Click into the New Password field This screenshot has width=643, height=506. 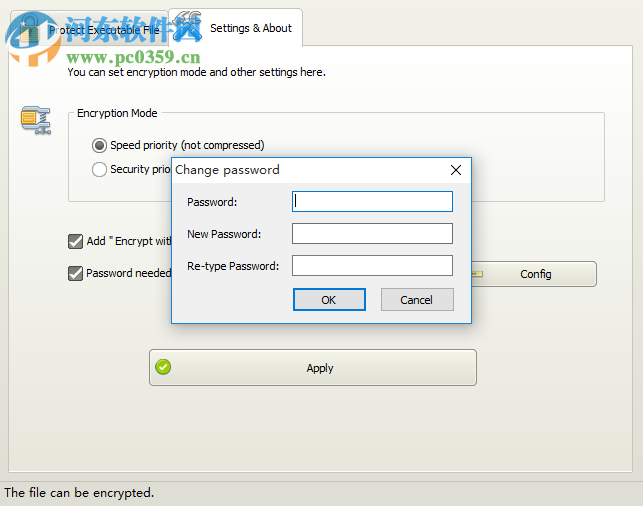point(372,234)
